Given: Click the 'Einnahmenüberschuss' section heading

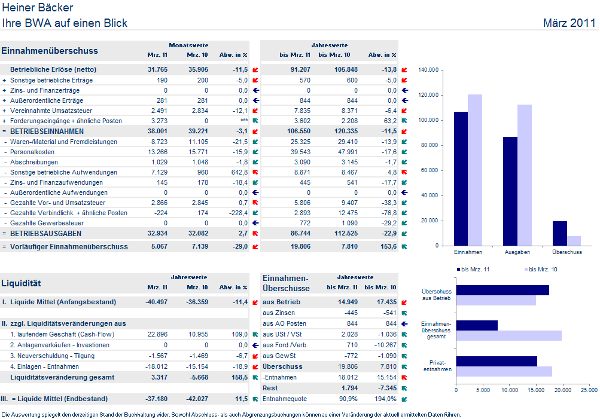Looking at the screenshot, I should [50, 51].
